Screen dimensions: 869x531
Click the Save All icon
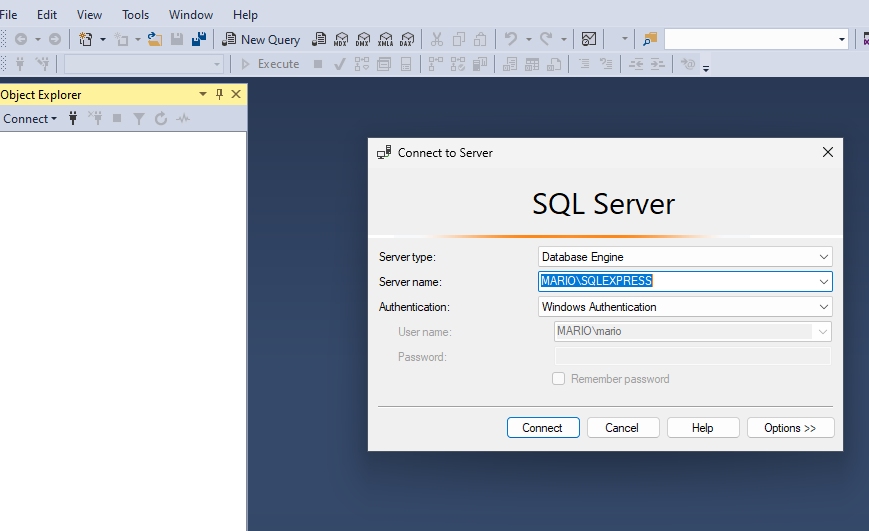click(199, 39)
